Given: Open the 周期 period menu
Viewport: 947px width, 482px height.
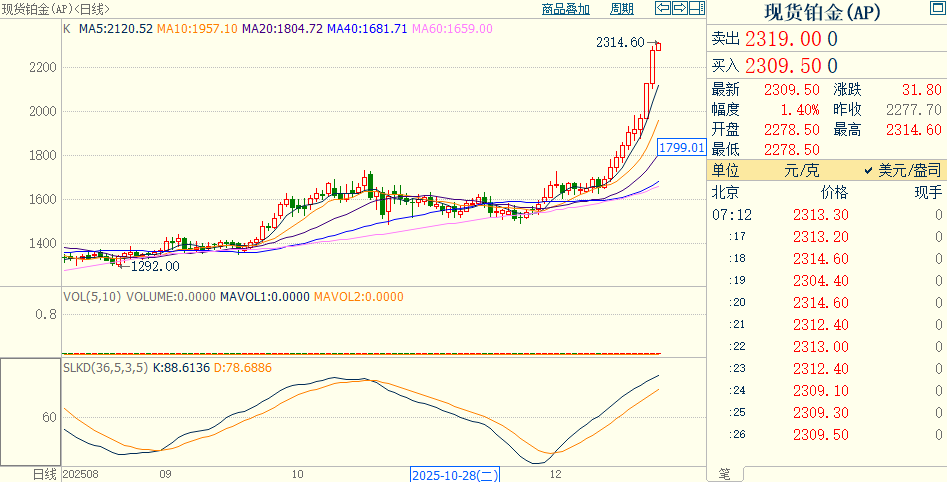Looking at the screenshot, I should click(x=621, y=9).
